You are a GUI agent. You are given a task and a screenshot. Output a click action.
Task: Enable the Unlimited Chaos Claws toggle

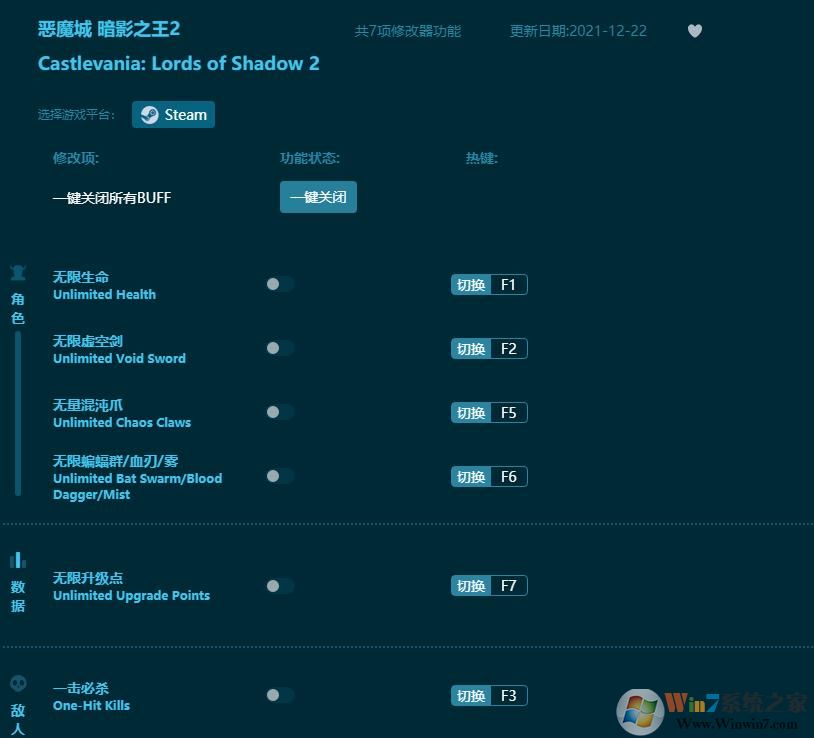click(279, 412)
